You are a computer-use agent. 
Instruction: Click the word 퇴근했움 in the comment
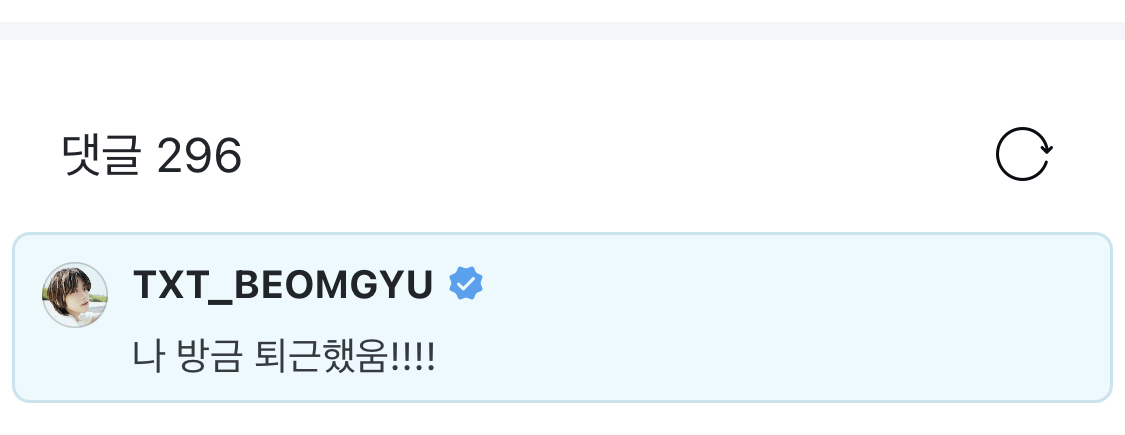coord(321,356)
